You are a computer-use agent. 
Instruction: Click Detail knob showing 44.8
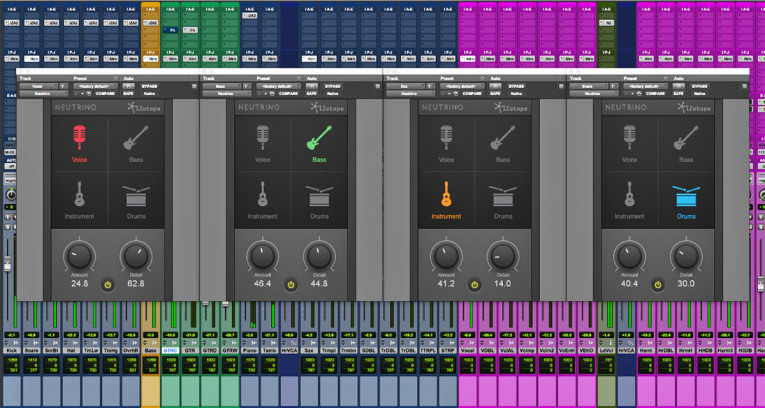tap(320, 256)
